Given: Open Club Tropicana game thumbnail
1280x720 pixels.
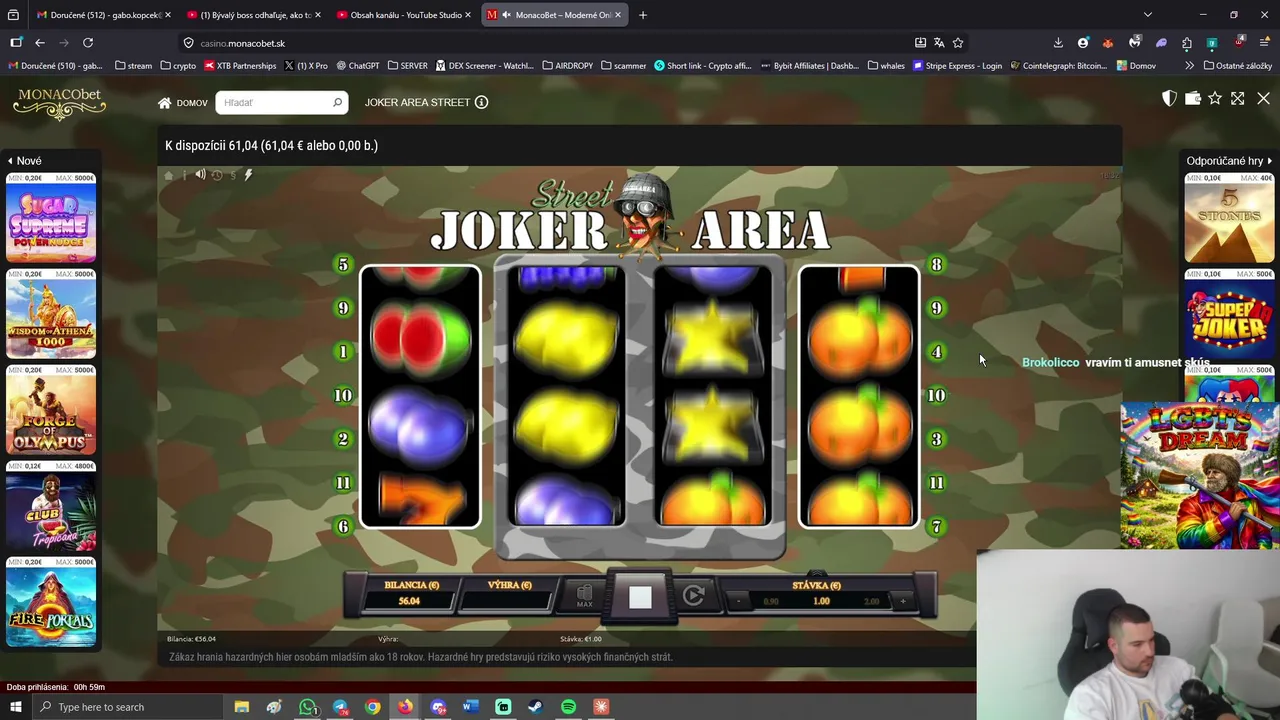Looking at the screenshot, I should pos(51,506).
